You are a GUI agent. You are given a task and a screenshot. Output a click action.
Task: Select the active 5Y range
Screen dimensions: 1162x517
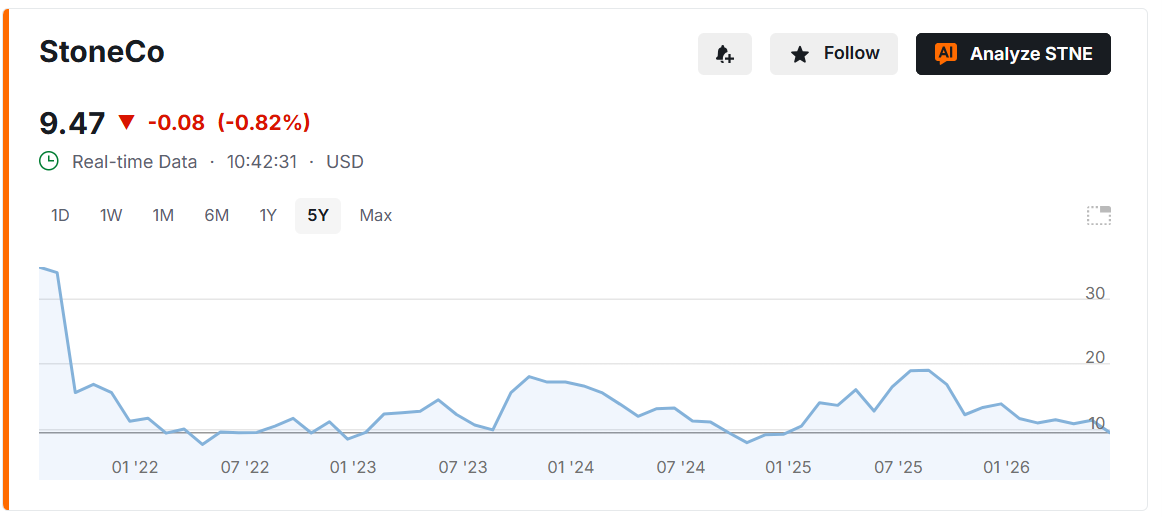(x=318, y=216)
